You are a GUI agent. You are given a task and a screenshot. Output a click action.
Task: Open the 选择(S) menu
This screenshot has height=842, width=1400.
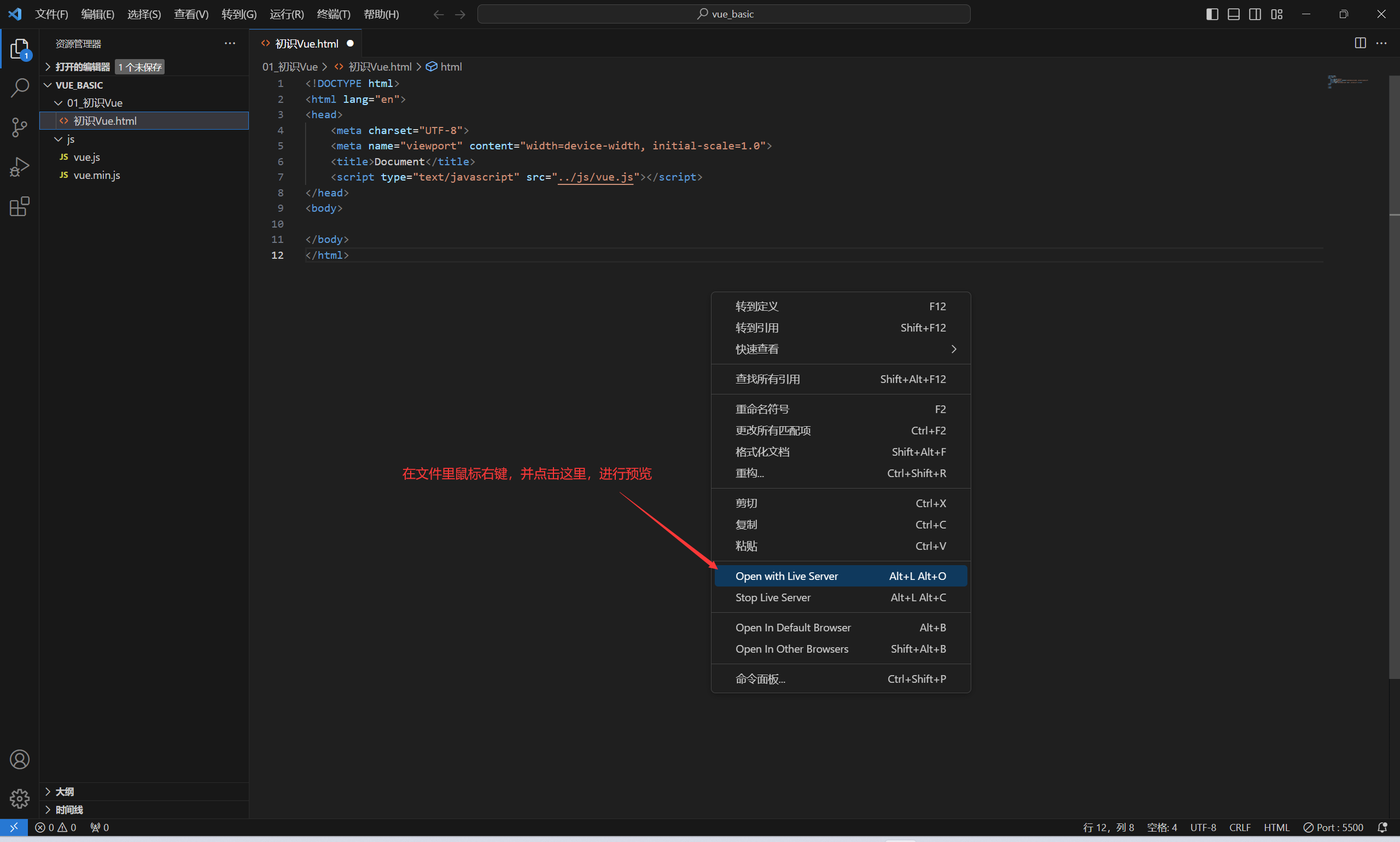(x=144, y=14)
